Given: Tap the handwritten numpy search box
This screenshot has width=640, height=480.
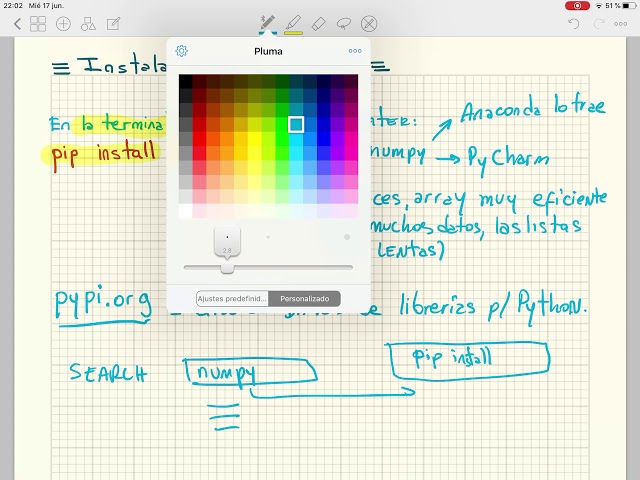Looking at the screenshot, I should [250, 371].
